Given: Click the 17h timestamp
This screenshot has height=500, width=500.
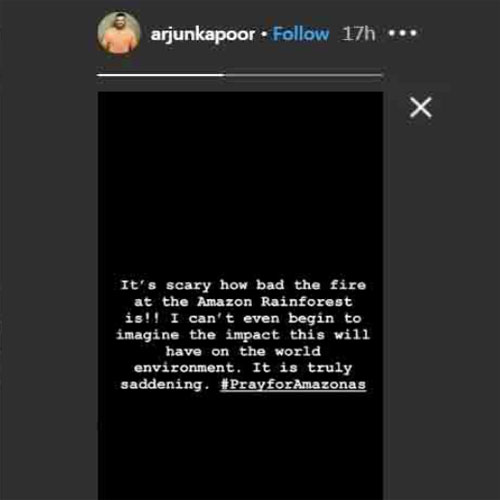Looking at the screenshot, I should (358, 34).
